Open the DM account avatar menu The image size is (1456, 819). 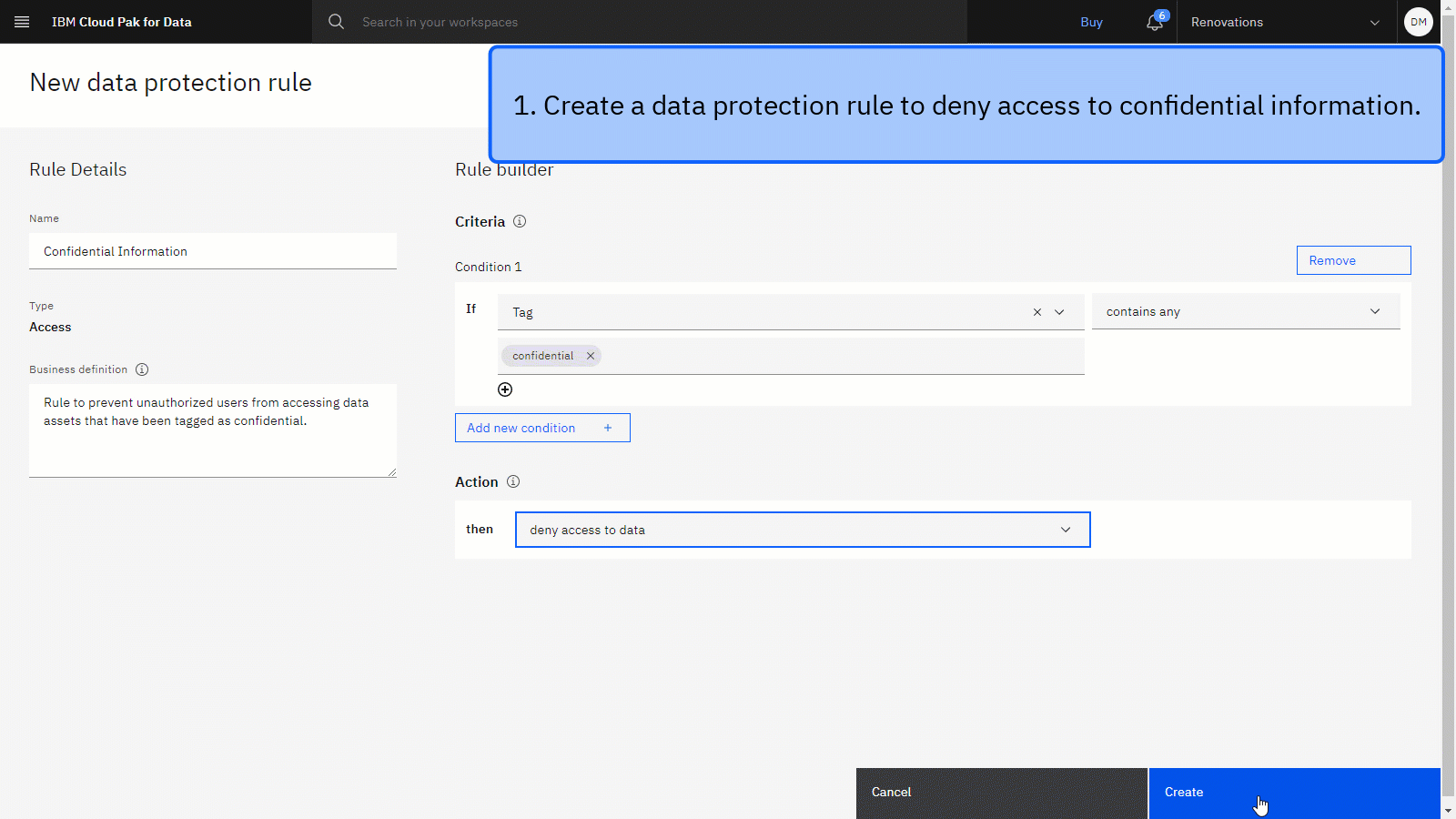click(x=1418, y=21)
